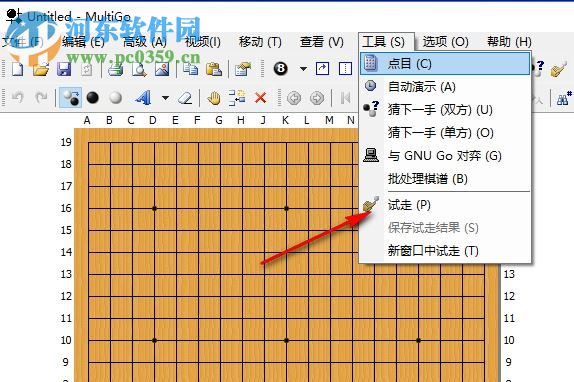
Task: Open the 移动 (T) menu
Action: tap(260, 42)
